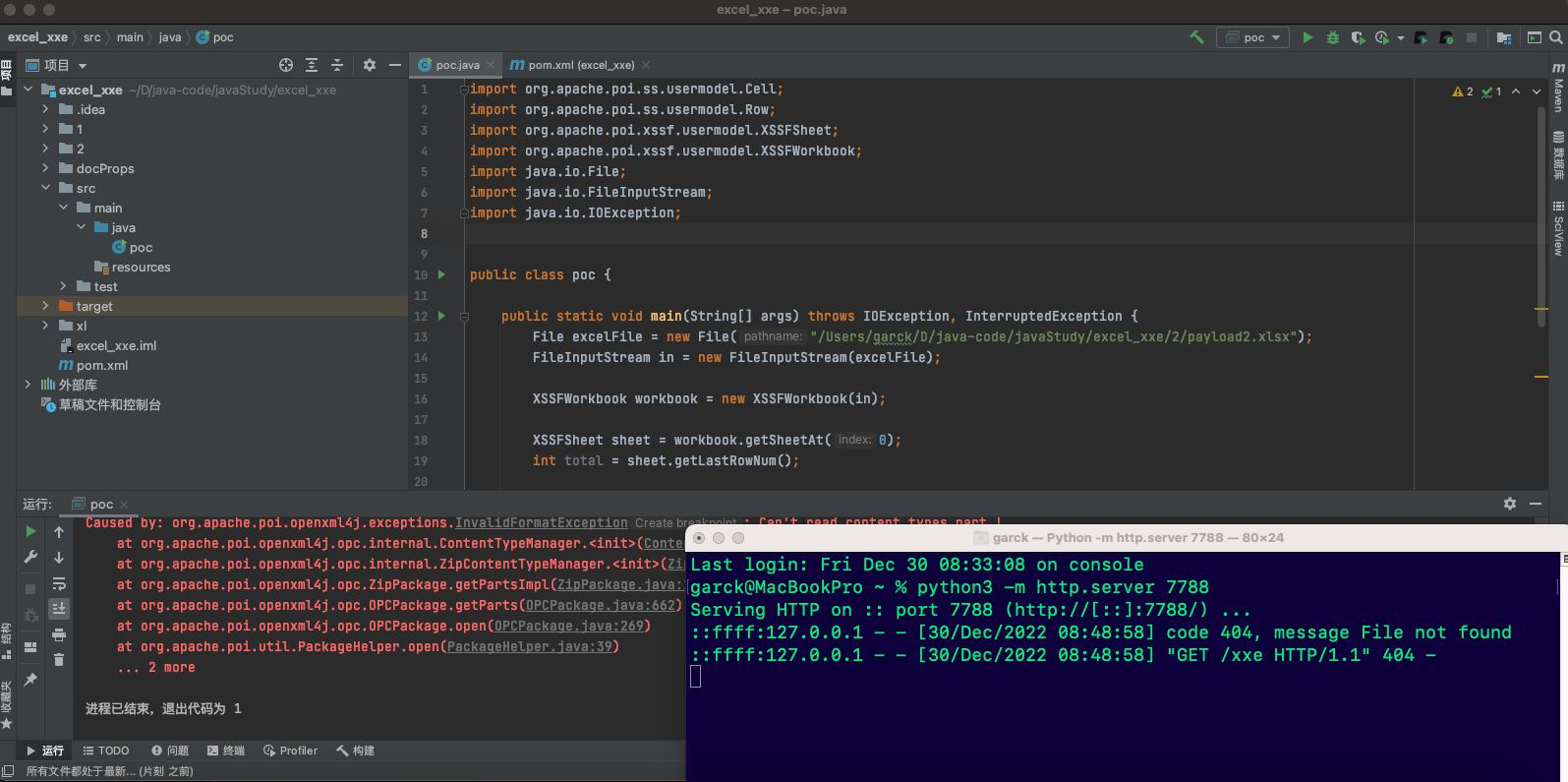Click run gutter arrow beside class poc
Screen dimensions: 1568x782
click(441, 274)
